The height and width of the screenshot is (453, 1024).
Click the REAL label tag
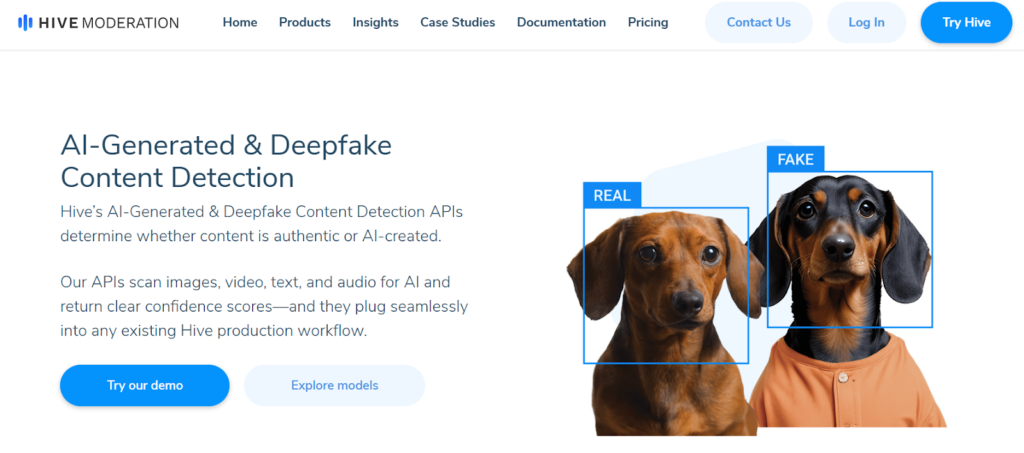612,195
